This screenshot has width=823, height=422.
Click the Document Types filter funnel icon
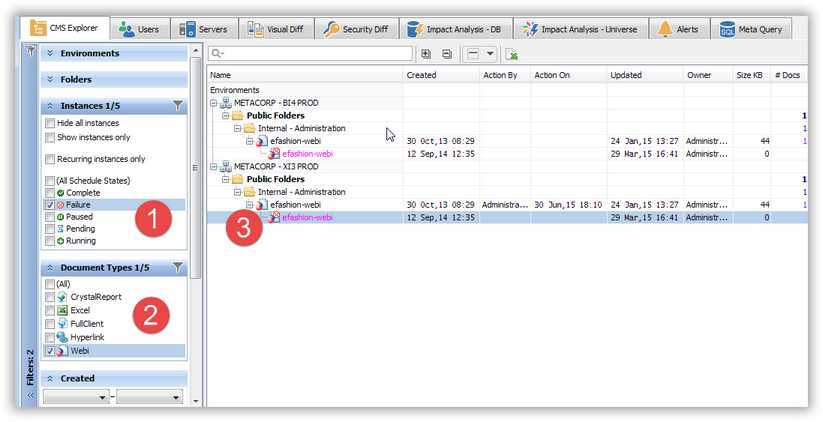click(177, 268)
